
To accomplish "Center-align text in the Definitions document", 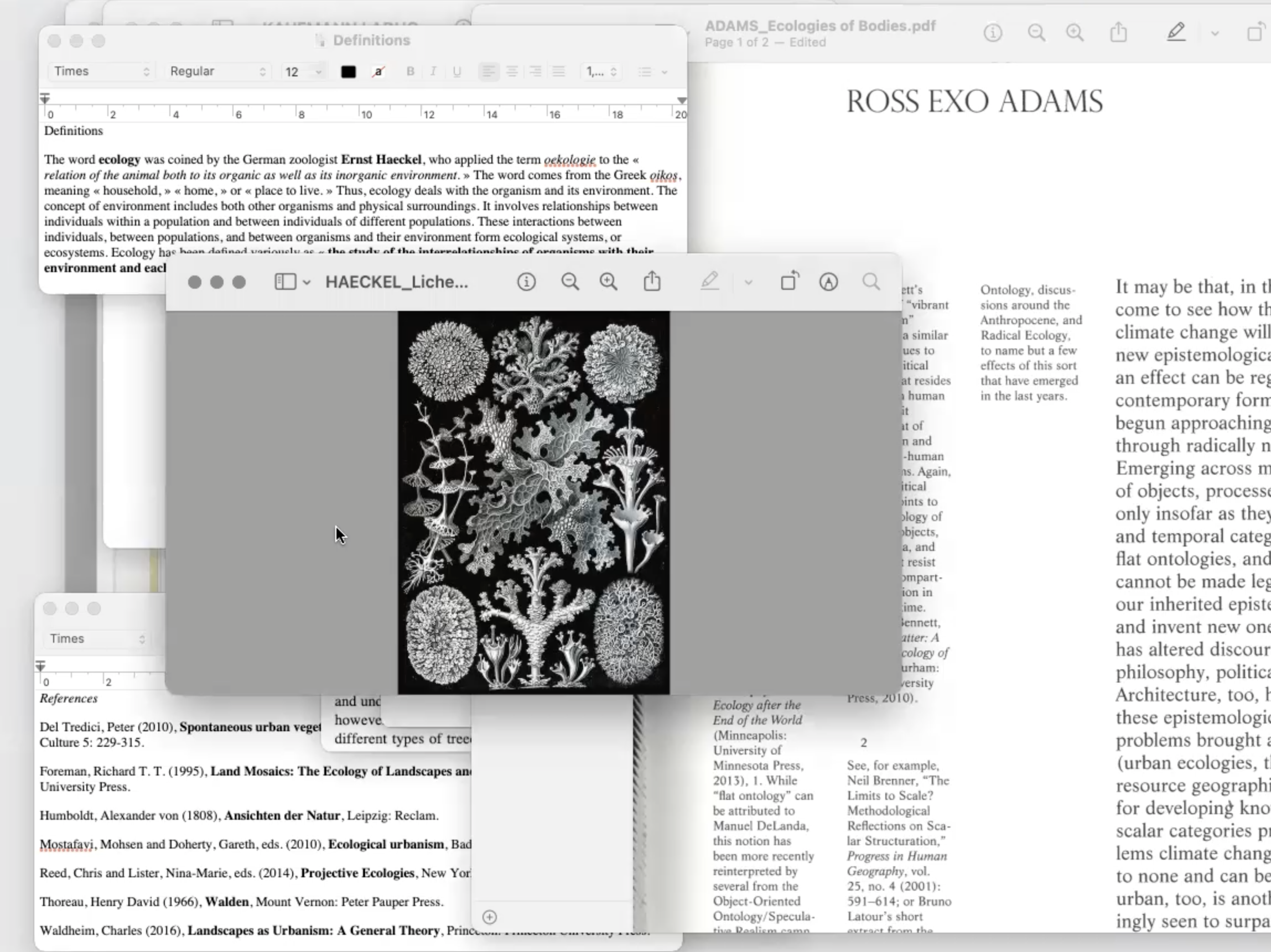I will pyautogui.click(x=511, y=71).
